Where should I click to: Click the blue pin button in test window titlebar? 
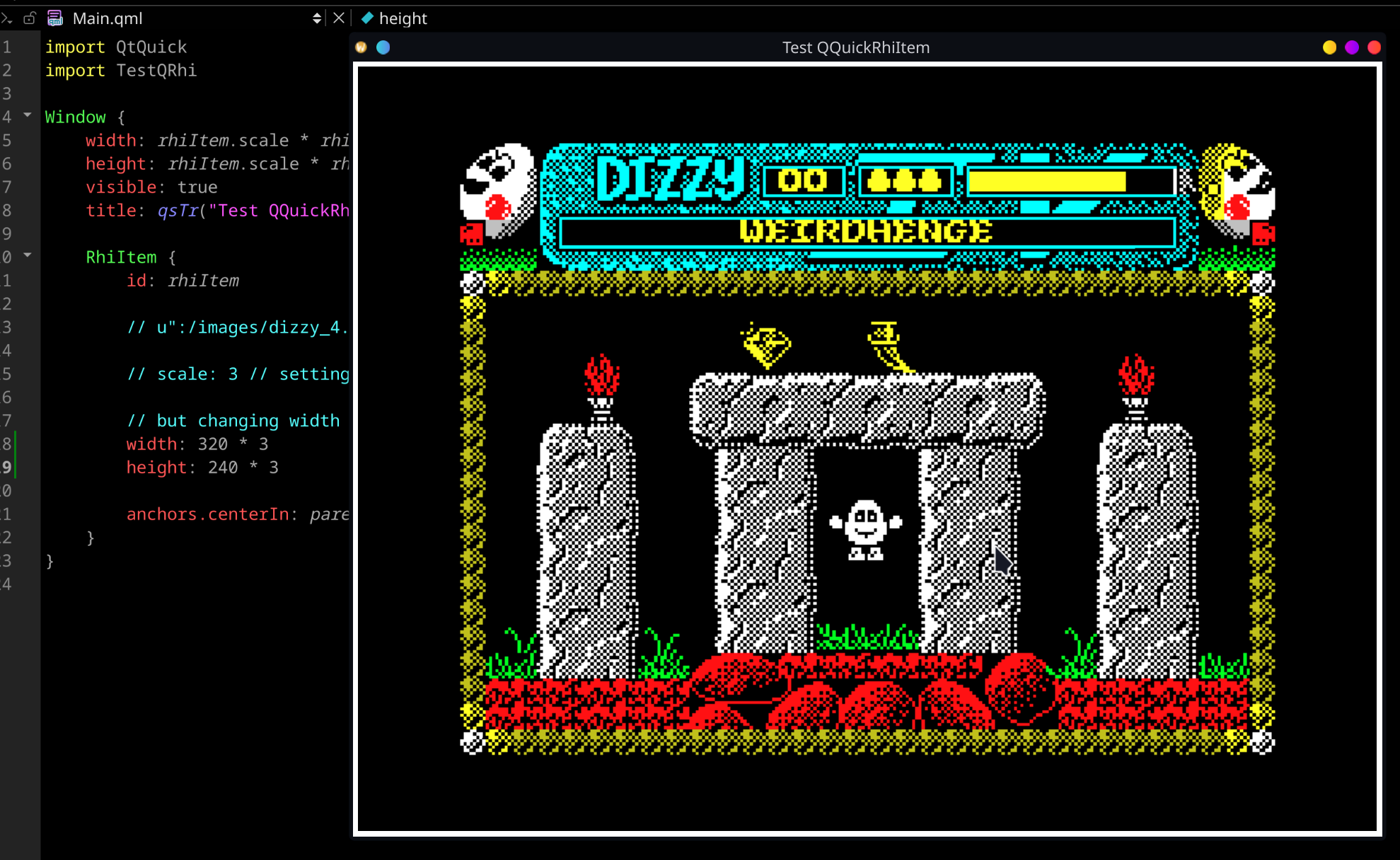pos(383,47)
